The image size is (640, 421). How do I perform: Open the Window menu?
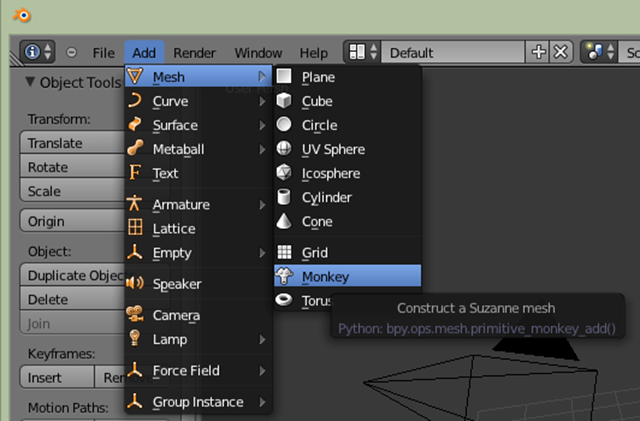[x=258, y=52]
